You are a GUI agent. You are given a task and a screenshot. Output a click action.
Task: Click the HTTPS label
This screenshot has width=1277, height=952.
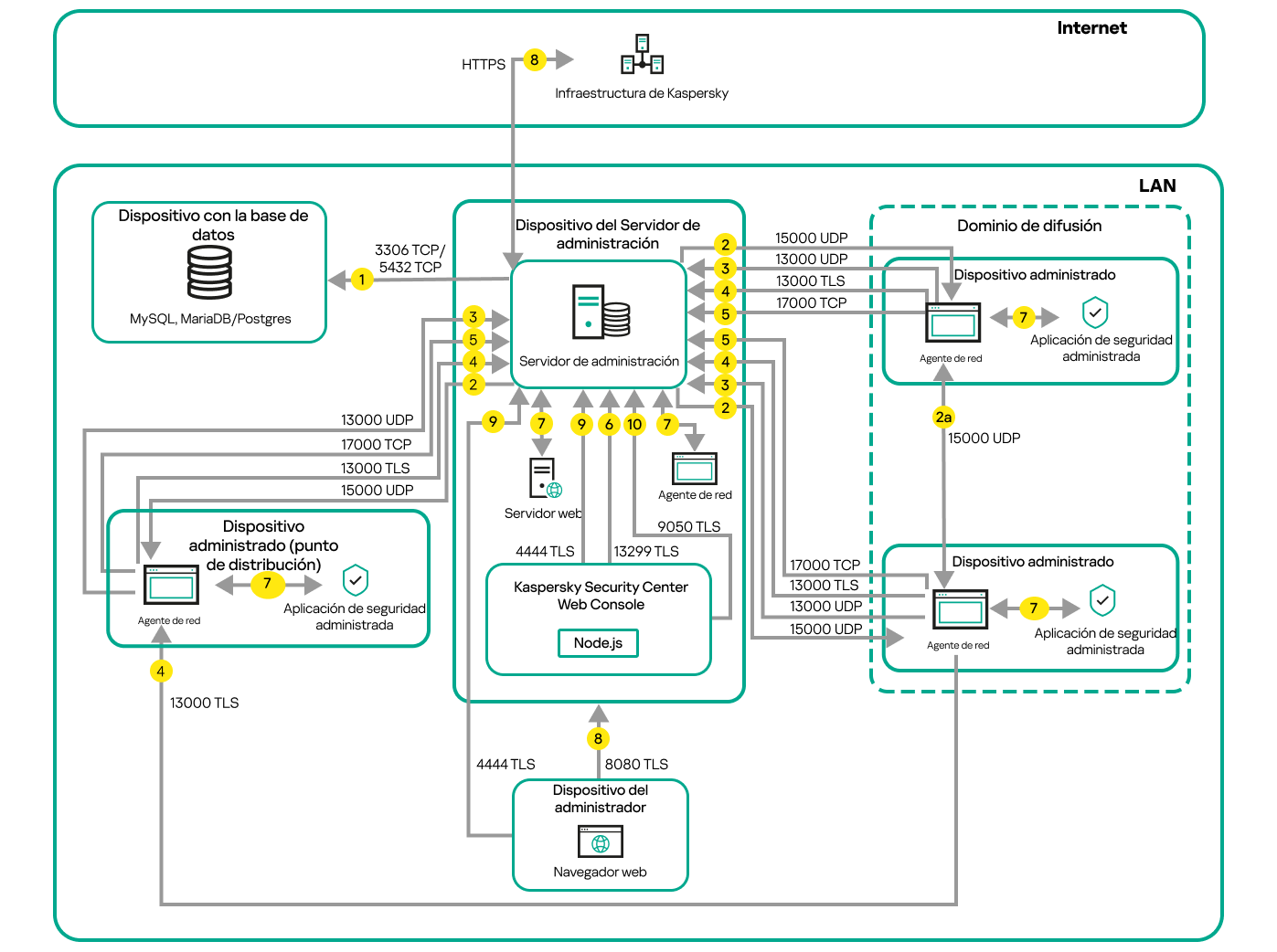click(x=484, y=65)
